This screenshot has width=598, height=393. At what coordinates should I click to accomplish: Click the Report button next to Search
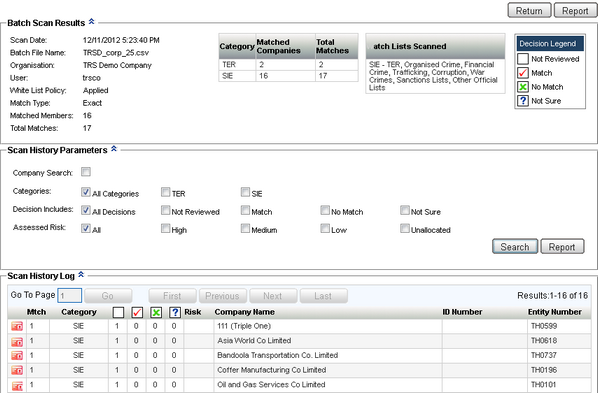(x=562, y=246)
